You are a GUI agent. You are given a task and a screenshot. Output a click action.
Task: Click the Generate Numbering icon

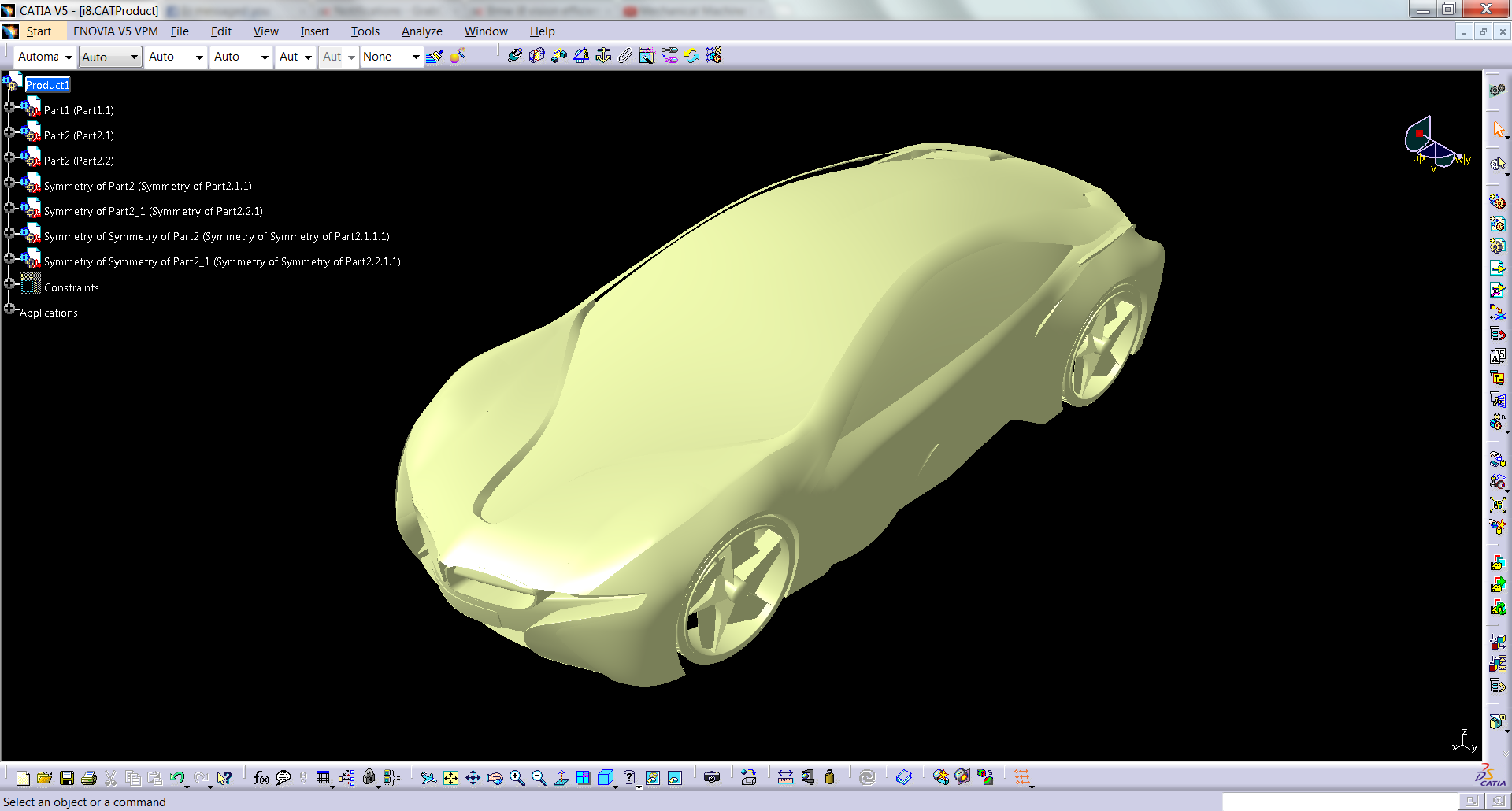coord(1498,356)
